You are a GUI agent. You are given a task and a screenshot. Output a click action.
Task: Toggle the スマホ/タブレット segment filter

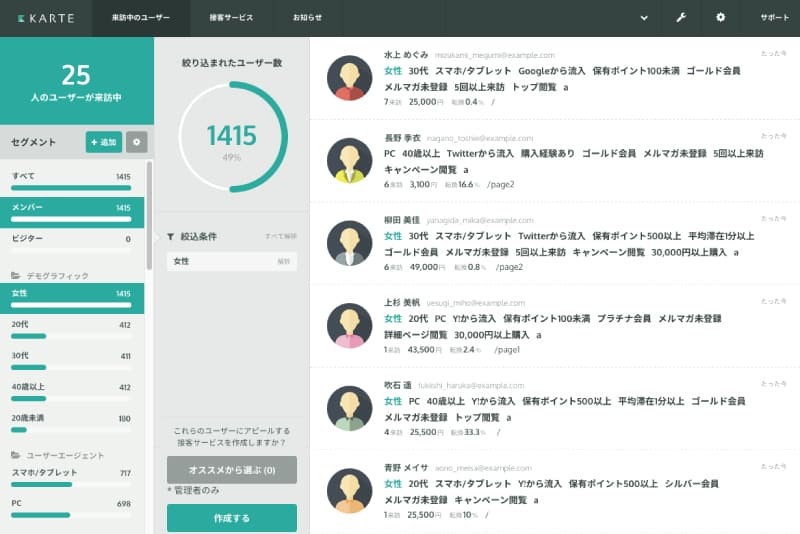click(71, 478)
